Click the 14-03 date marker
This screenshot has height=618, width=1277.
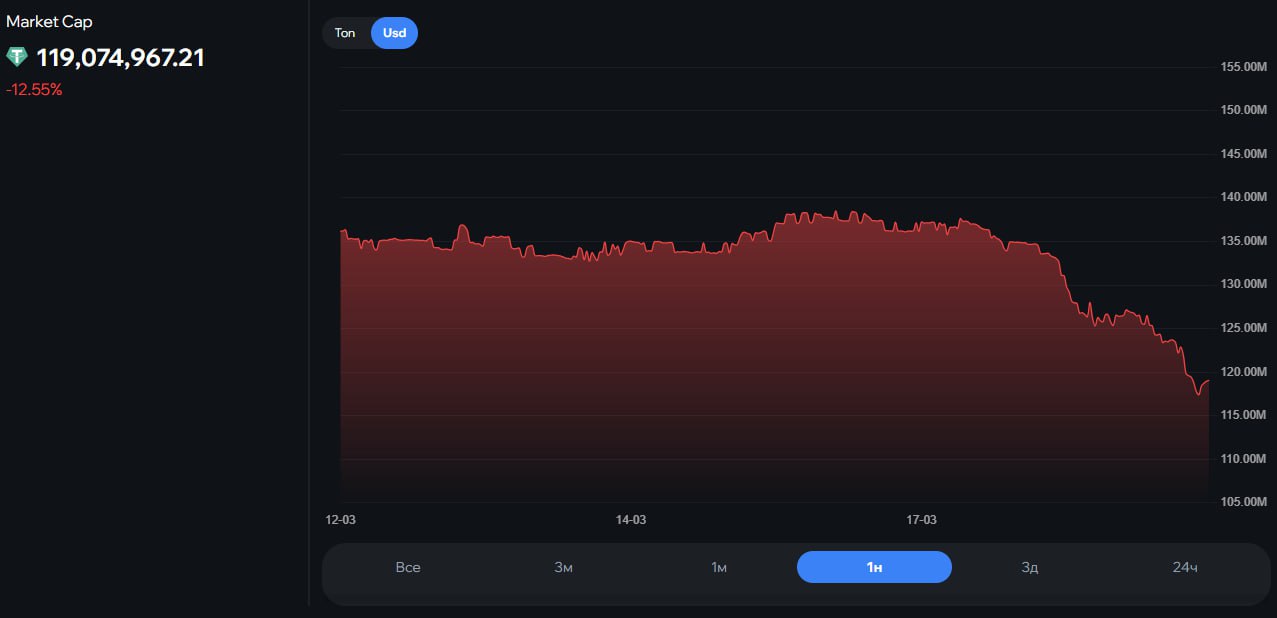631,520
